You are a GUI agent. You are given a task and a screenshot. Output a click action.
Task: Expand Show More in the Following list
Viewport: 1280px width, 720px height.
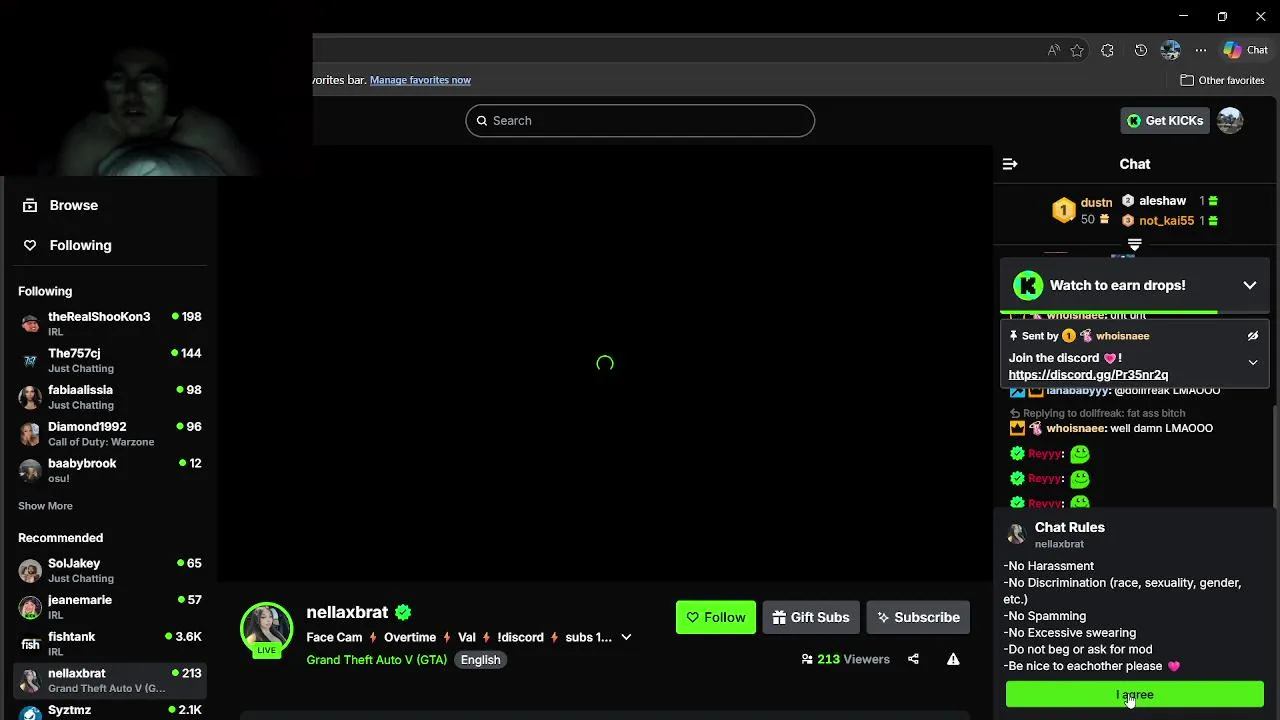45,506
